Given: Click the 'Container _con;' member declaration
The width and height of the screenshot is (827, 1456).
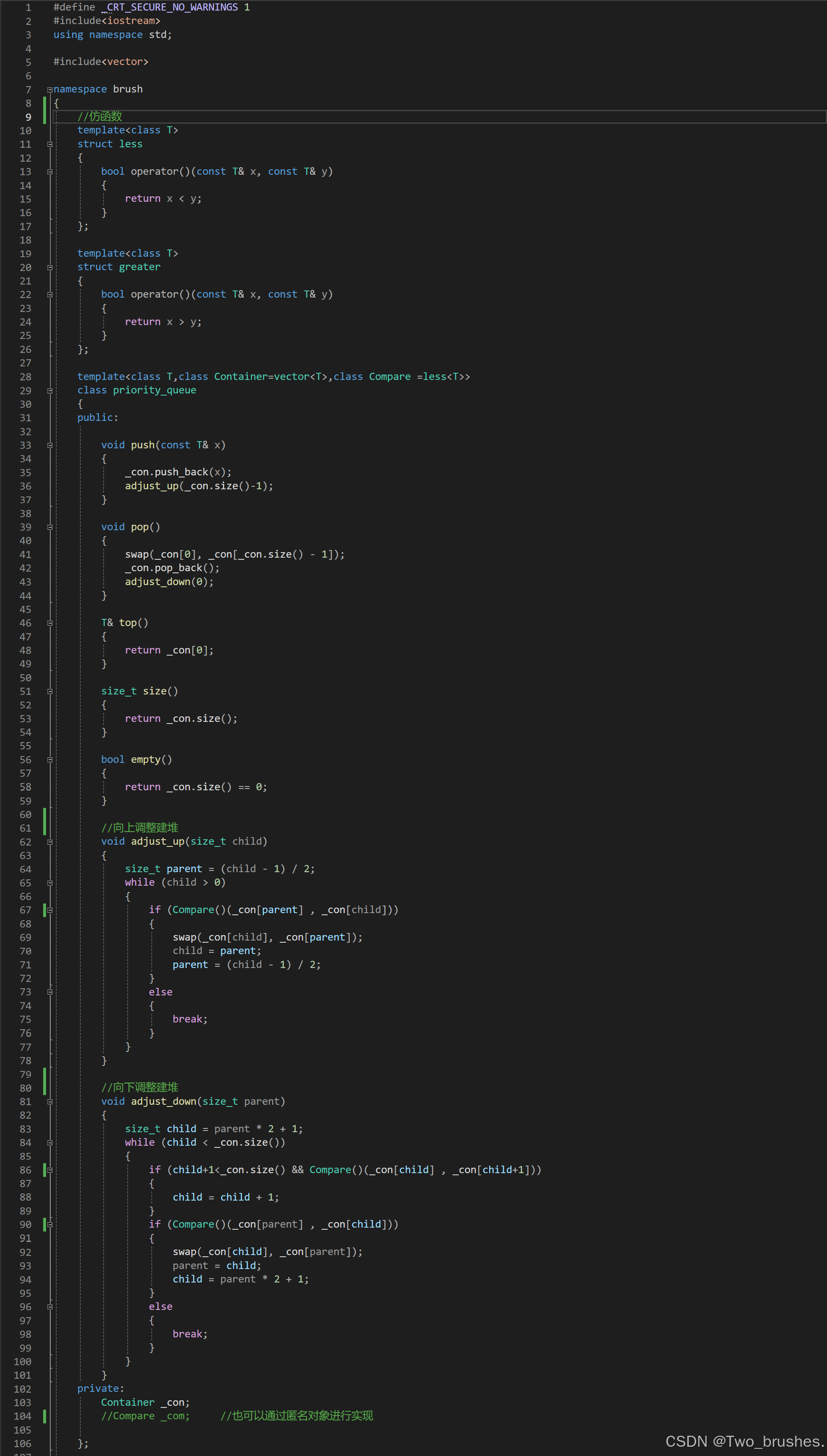Looking at the screenshot, I should pos(145,1403).
